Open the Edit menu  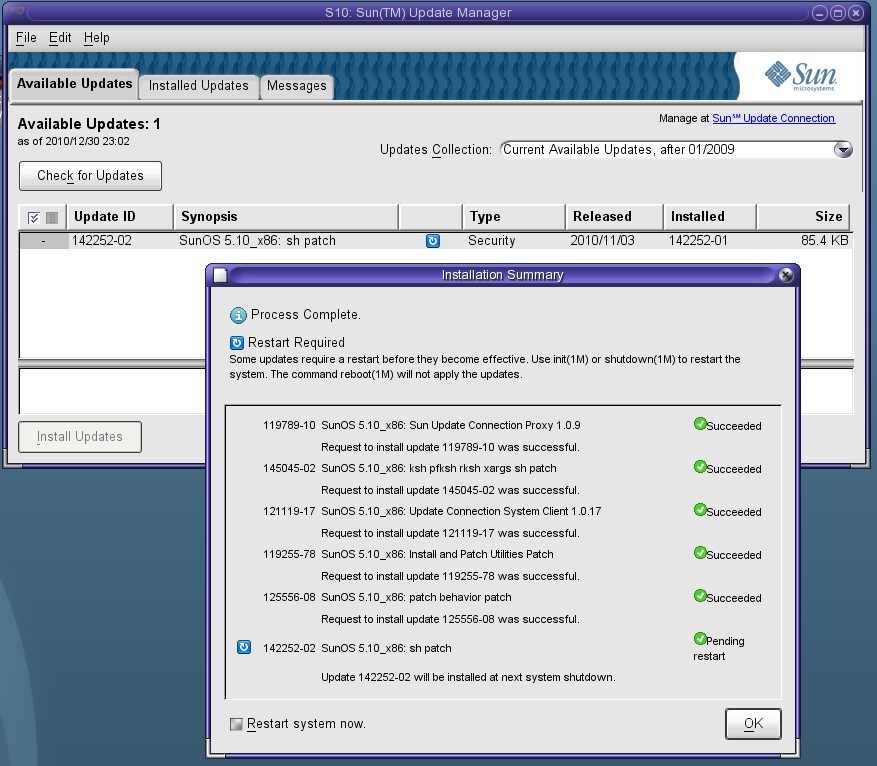coord(60,37)
